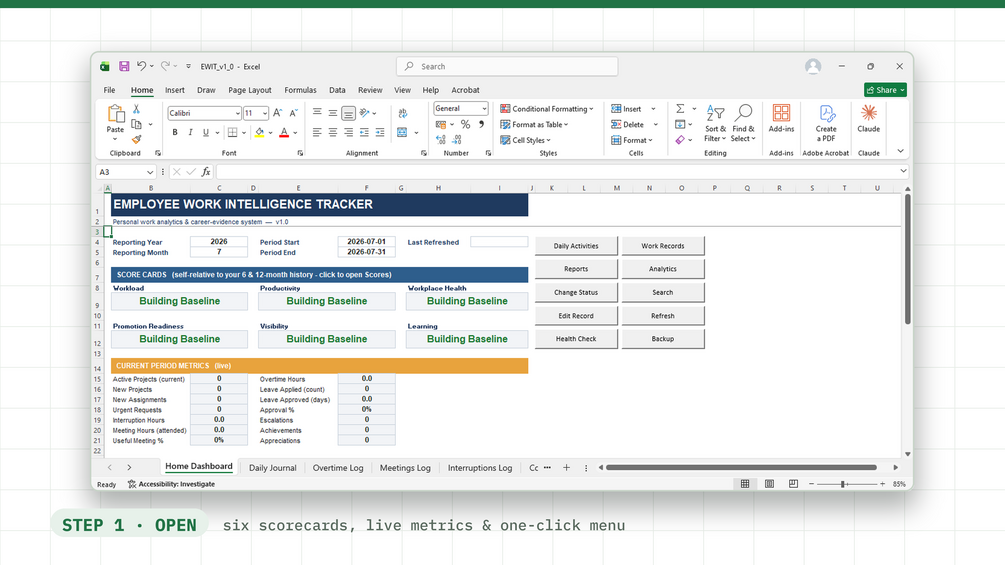The width and height of the screenshot is (1005, 565).
Task: Redo the undone action
Action: (165, 66)
